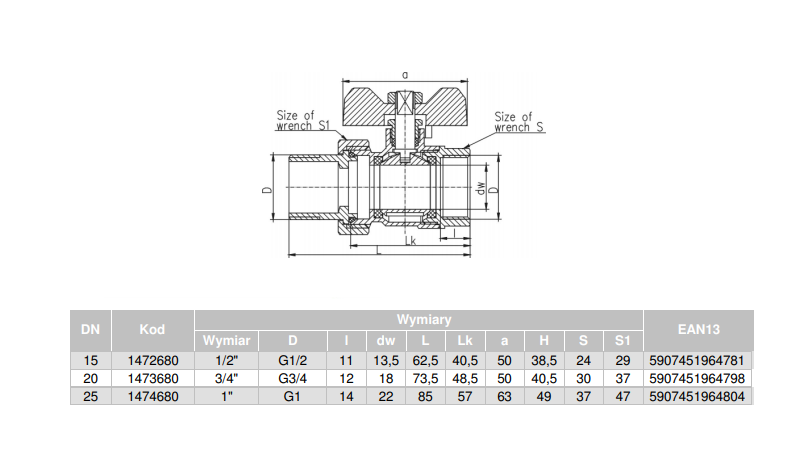
Task: Click dimension label "a" above the handle
Action: [404, 75]
